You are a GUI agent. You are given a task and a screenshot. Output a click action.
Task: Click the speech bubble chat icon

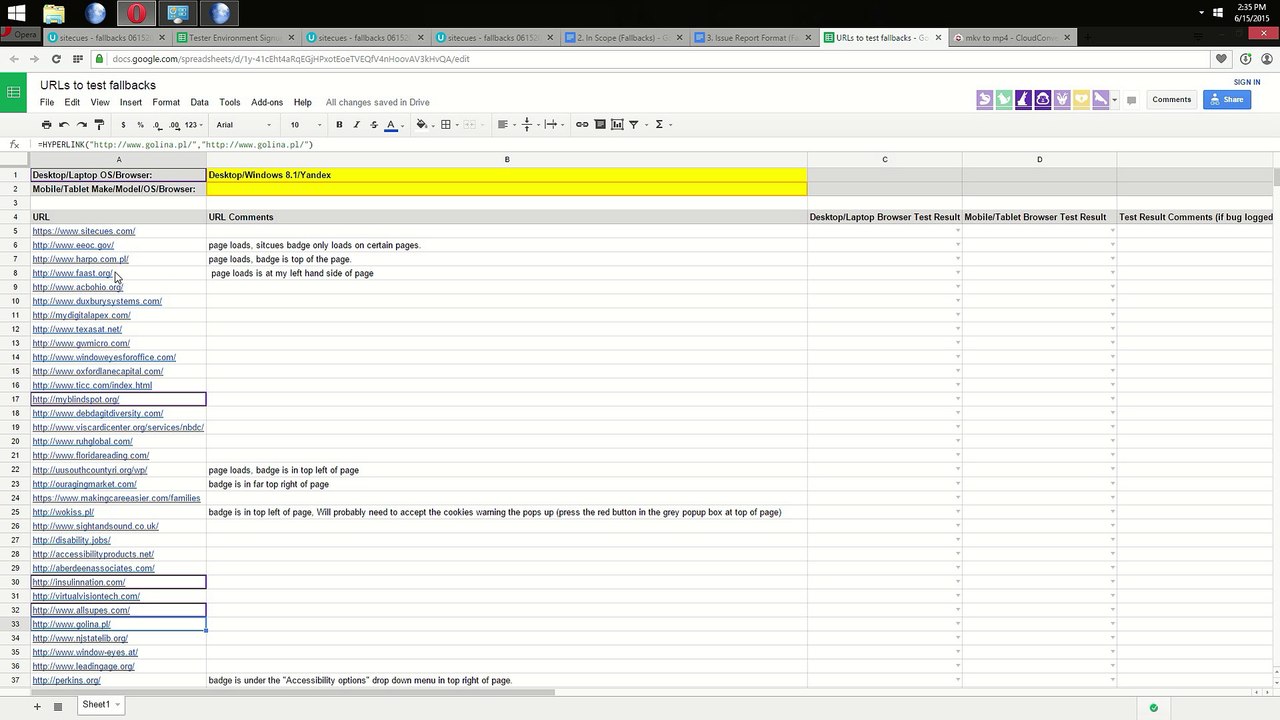(1131, 100)
